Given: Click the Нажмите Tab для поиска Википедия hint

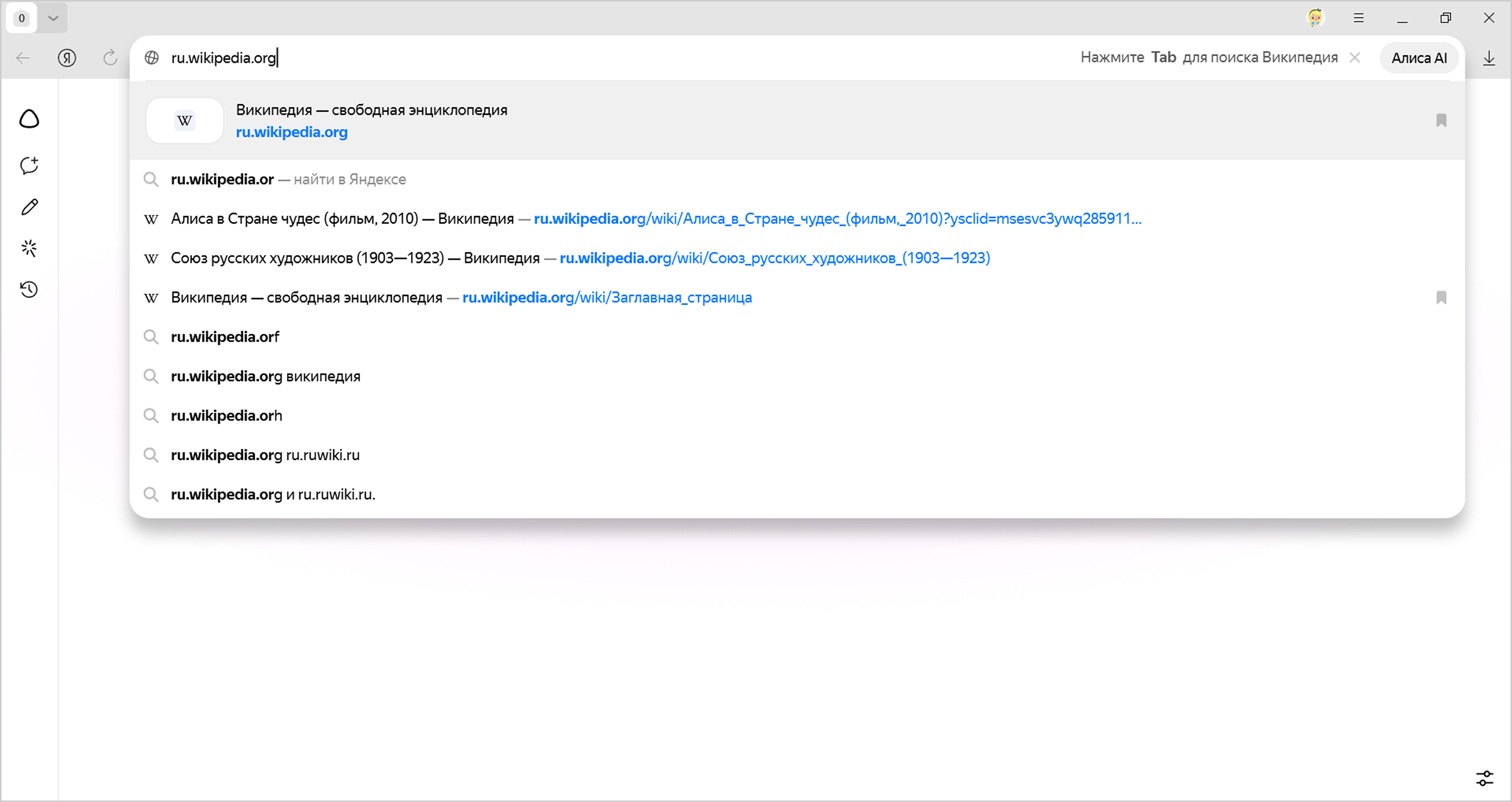Looking at the screenshot, I should (1209, 57).
